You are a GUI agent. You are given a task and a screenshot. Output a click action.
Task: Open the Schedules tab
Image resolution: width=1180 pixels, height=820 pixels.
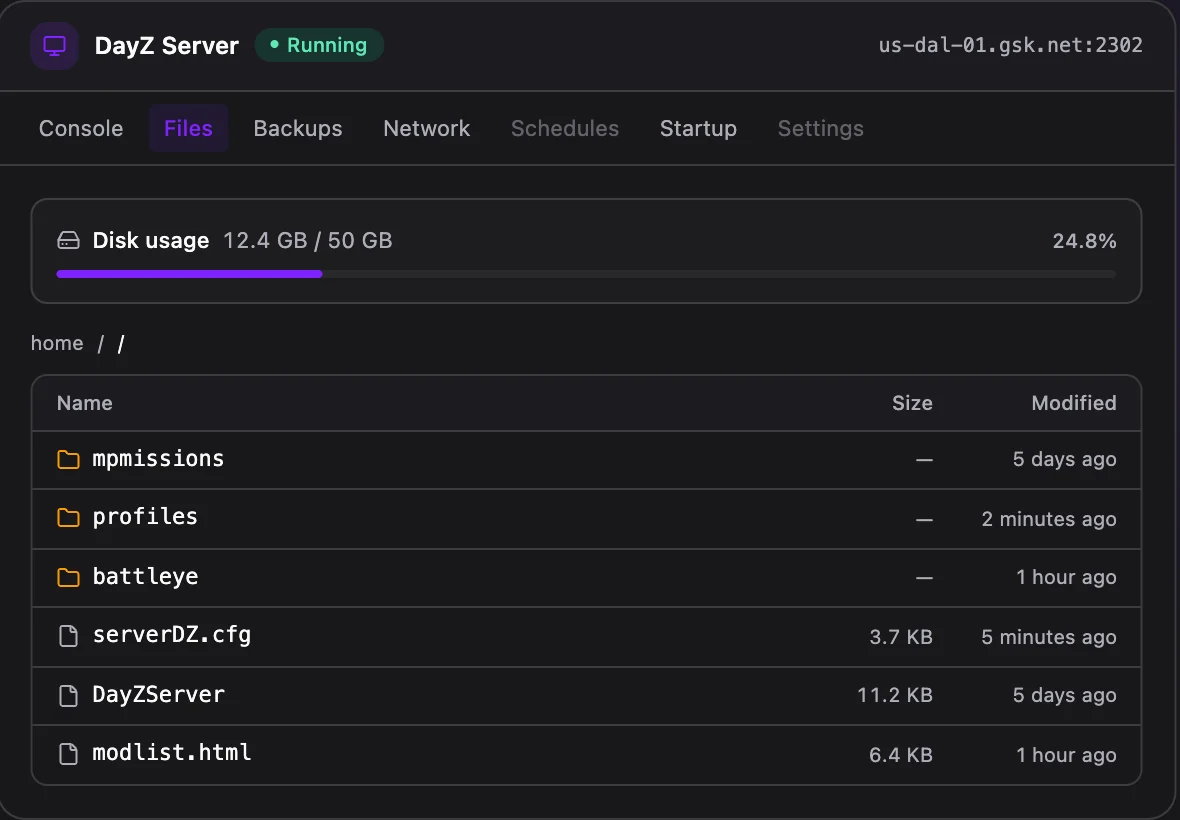click(565, 129)
